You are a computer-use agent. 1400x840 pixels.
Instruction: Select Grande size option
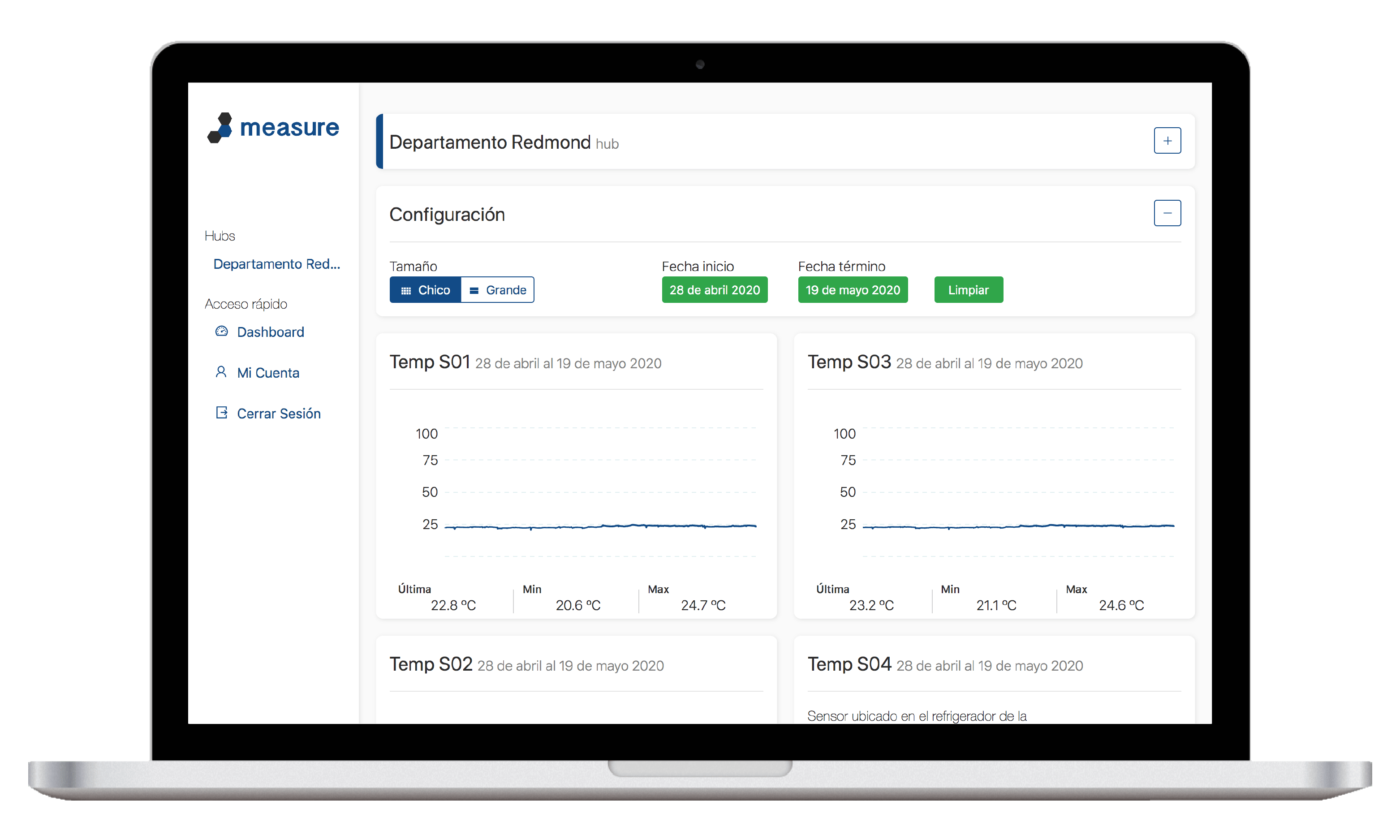click(497, 290)
